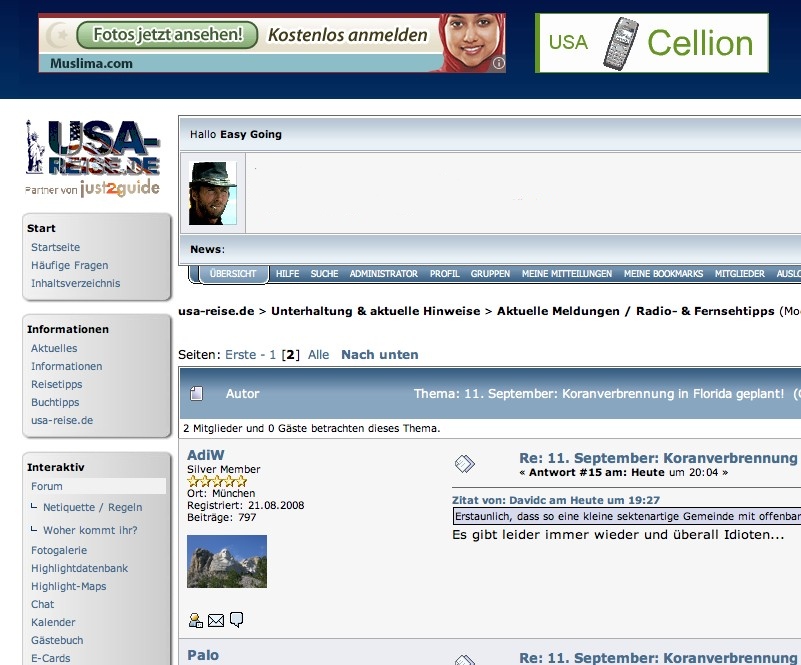This screenshot has height=665, width=801.
Task: Click the info icon on the Muslima banner
Action: click(499, 64)
